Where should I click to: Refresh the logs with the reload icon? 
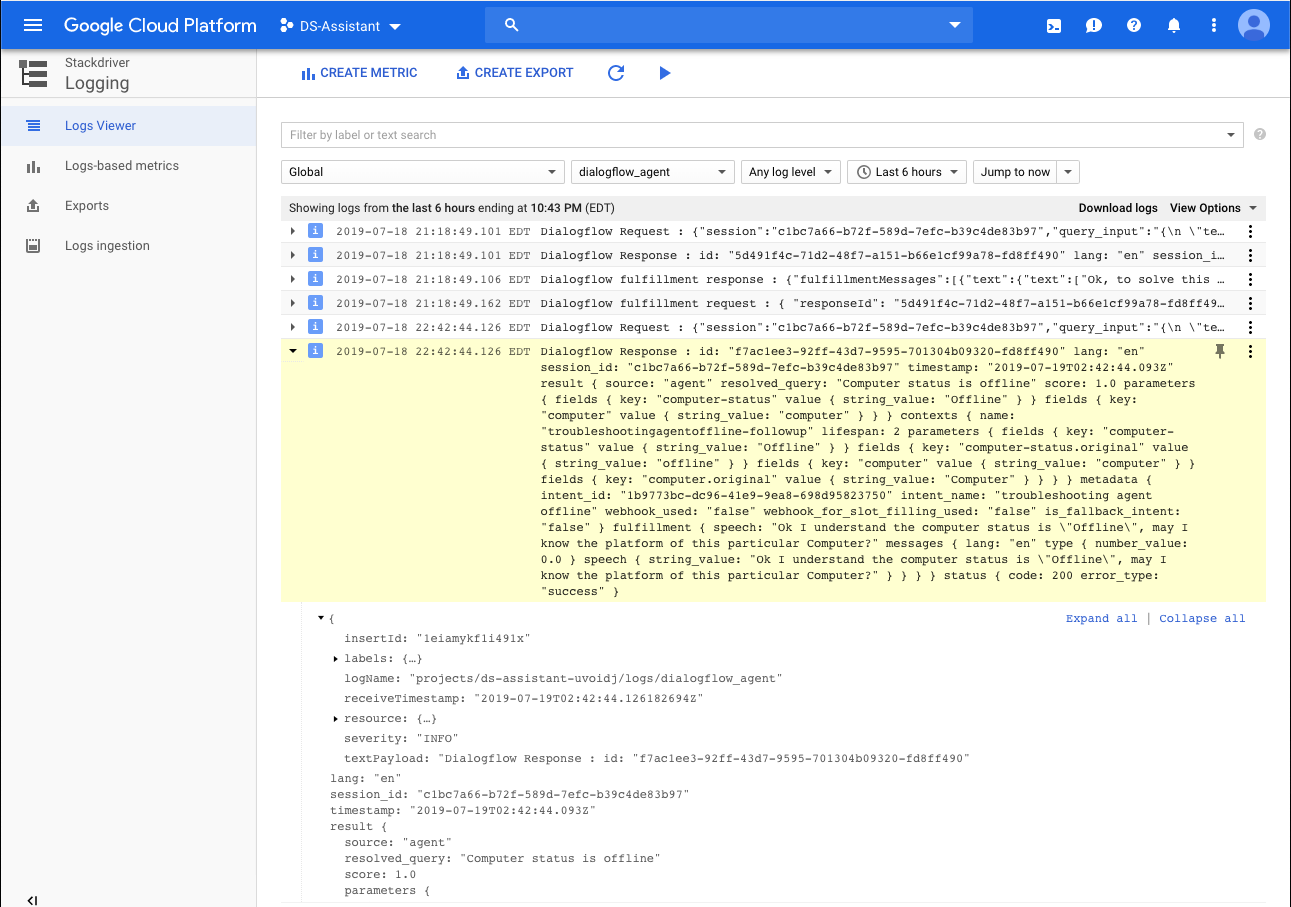[616, 73]
